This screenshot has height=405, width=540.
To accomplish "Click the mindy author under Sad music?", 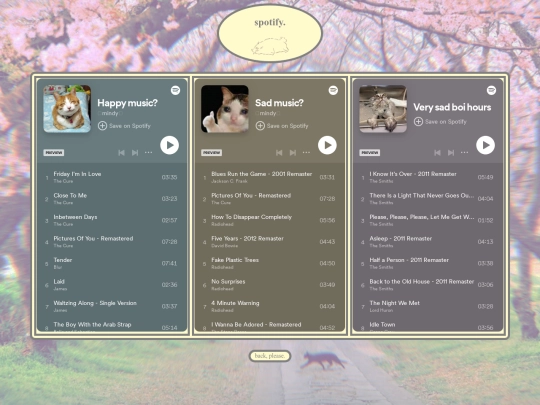I will [268, 113].
